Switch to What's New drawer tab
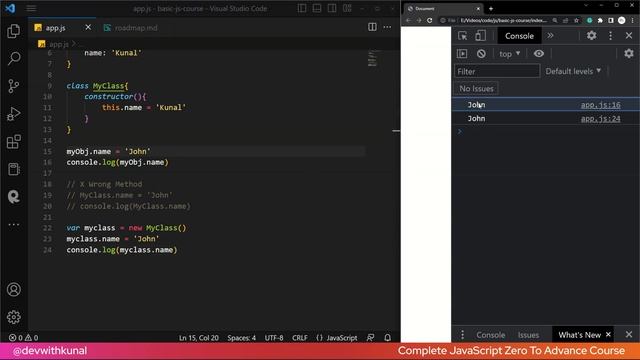The width and height of the screenshot is (640, 360). coord(579,335)
